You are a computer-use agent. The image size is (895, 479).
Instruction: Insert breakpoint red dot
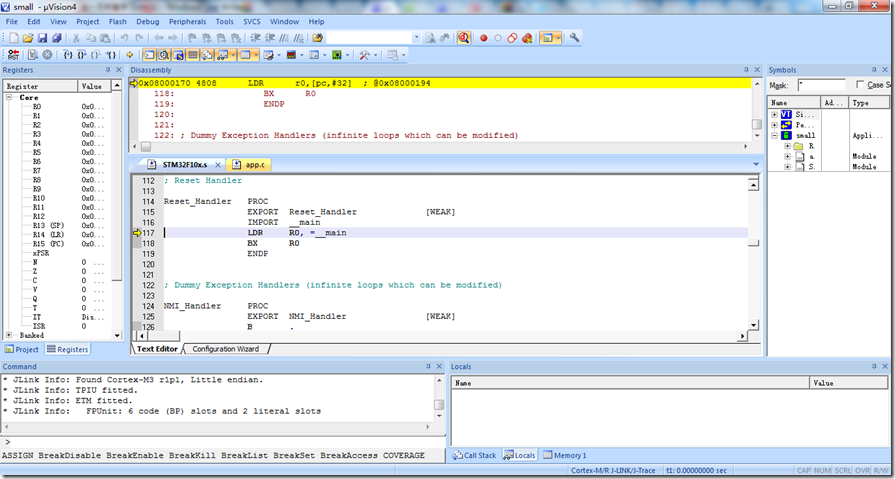pyautogui.click(x=483, y=38)
